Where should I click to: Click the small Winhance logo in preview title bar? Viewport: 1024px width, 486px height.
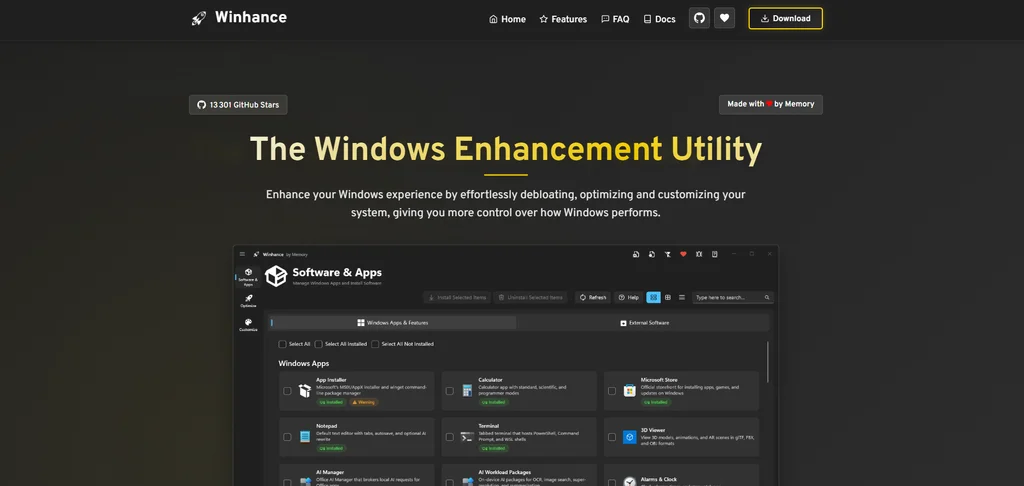click(257, 254)
